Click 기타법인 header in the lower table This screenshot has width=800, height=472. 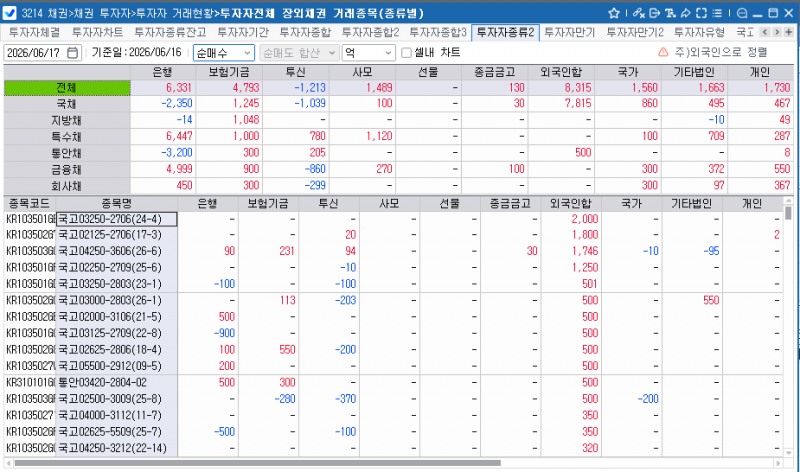pos(692,204)
